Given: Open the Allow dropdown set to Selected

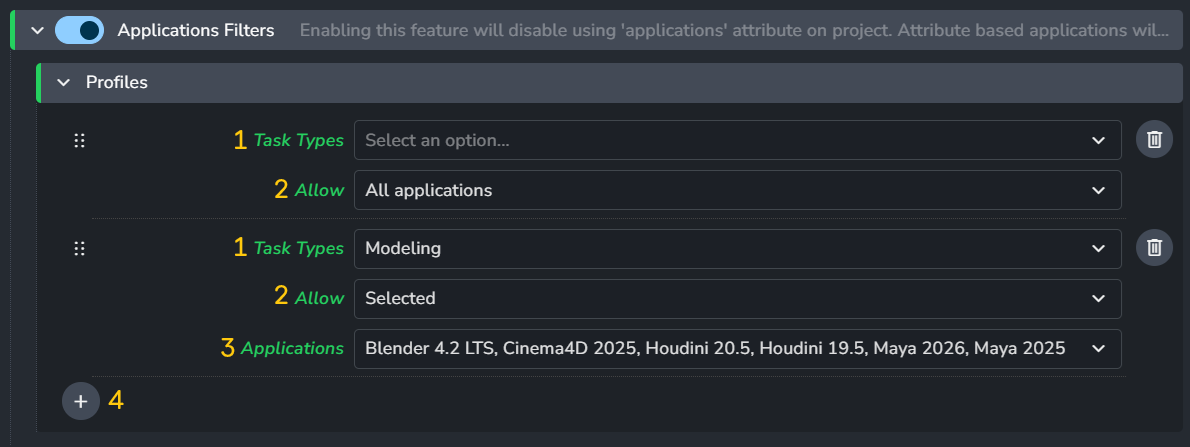Looking at the screenshot, I should [x=737, y=298].
